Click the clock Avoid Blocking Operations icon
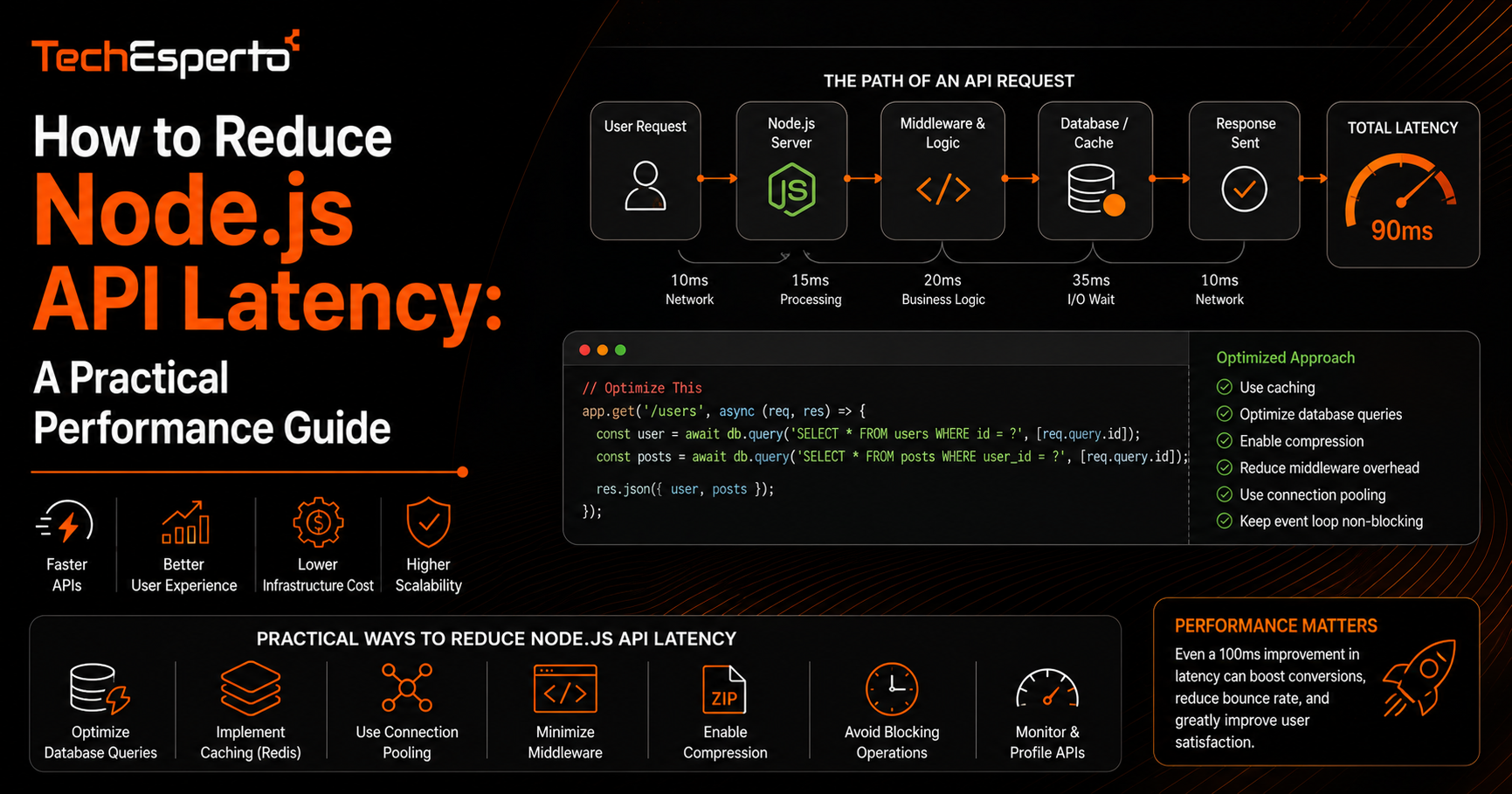Viewport: 1512px width, 794px height. [892, 688]
